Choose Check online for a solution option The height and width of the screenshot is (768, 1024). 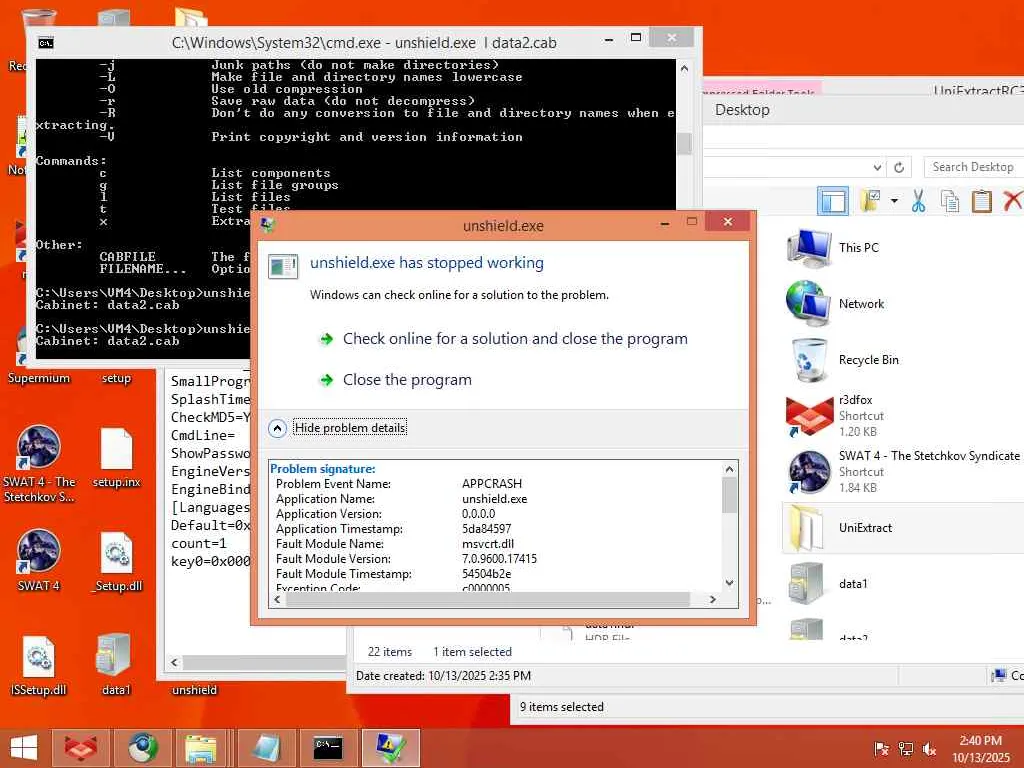coord(504,338)
